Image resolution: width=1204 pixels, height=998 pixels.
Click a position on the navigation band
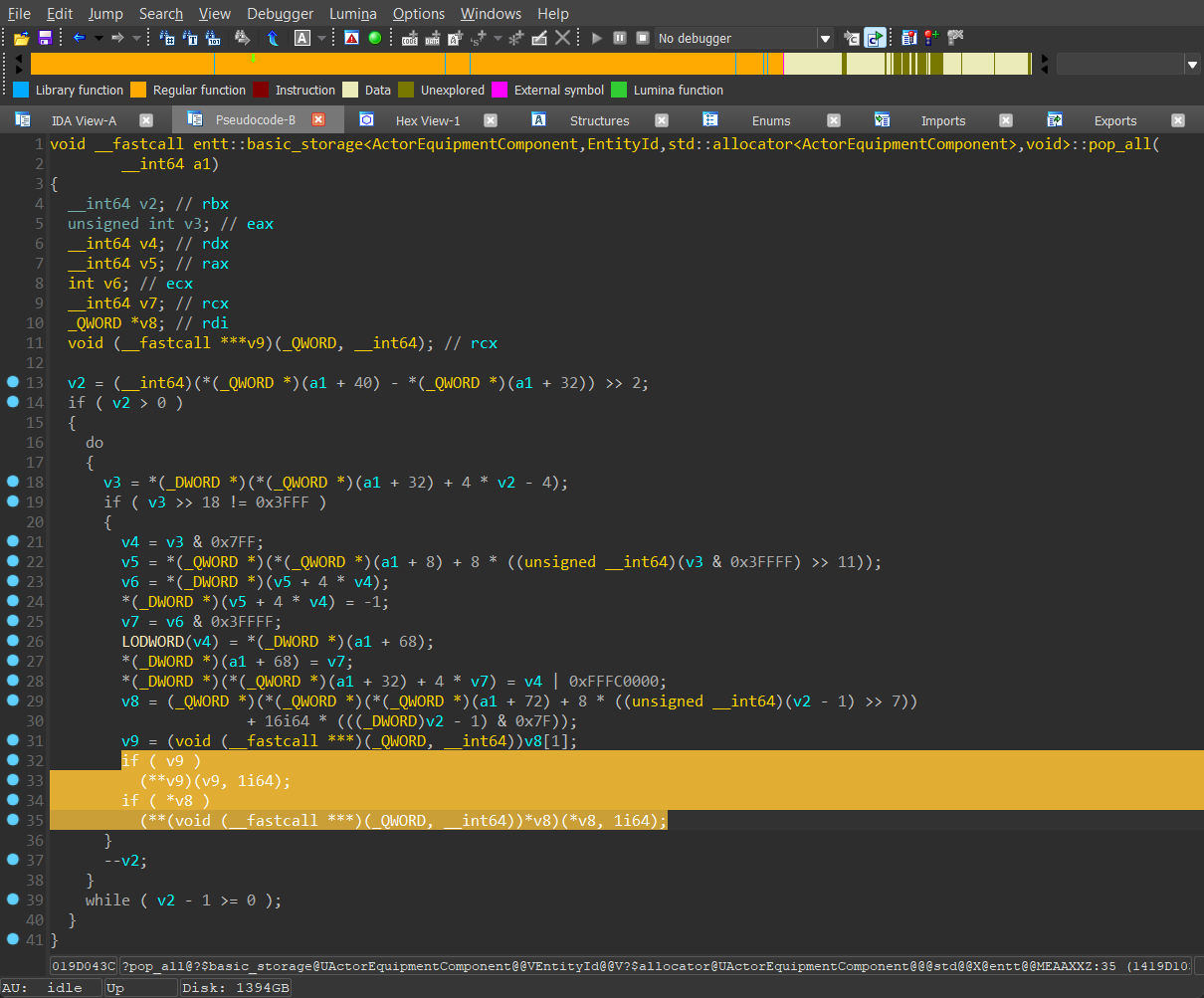coord(498,63)
